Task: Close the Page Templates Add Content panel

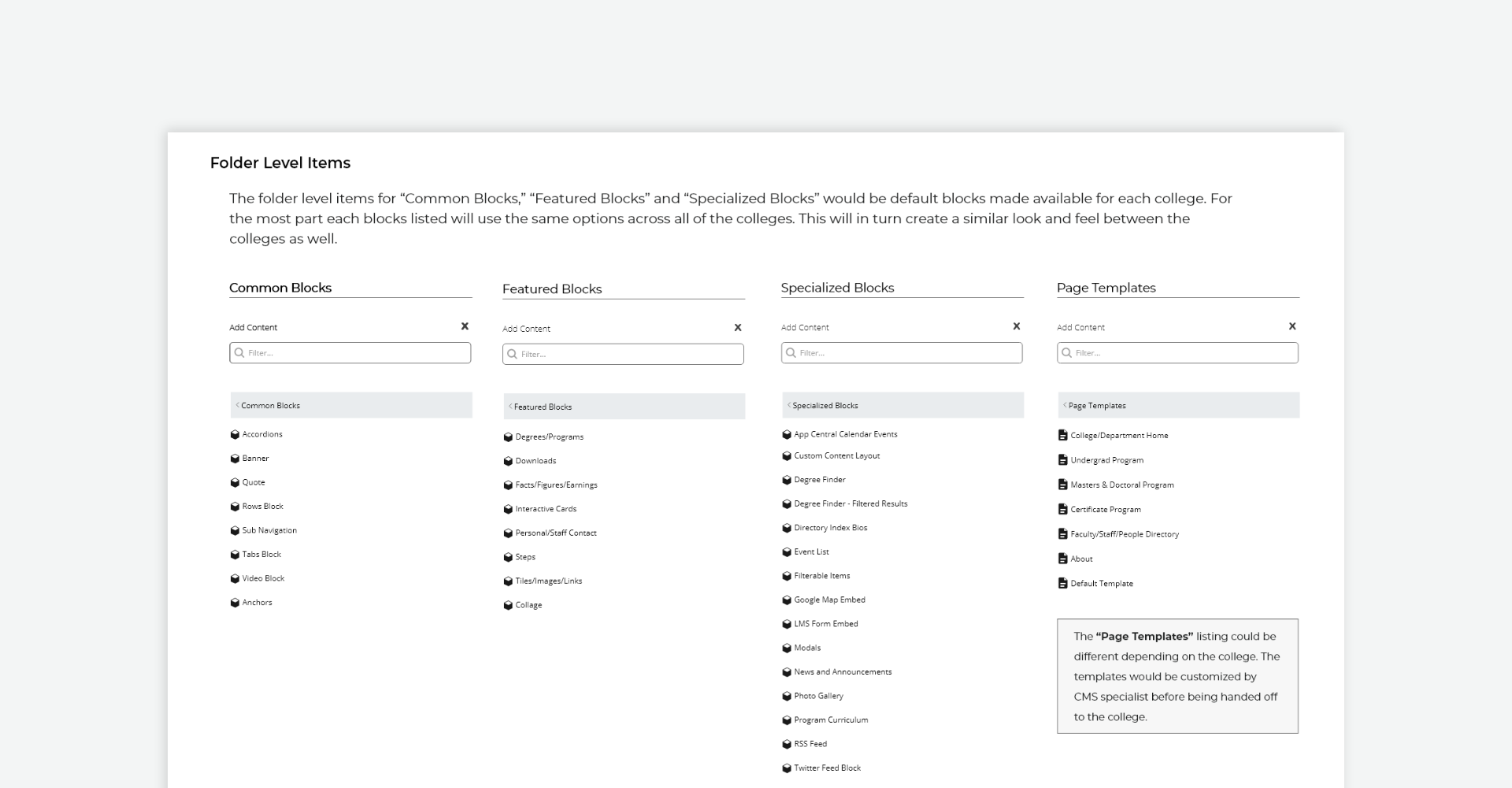Action: (1292, 326)
